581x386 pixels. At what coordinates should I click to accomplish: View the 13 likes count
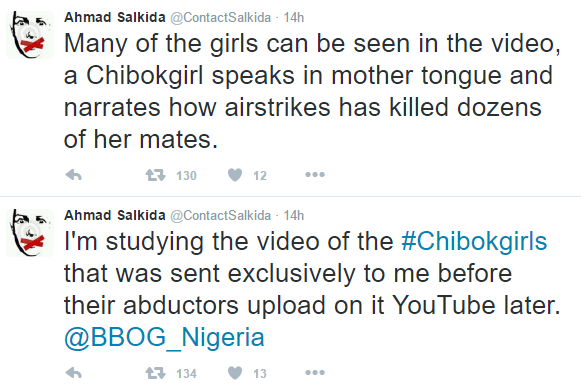tap(260, 373)
